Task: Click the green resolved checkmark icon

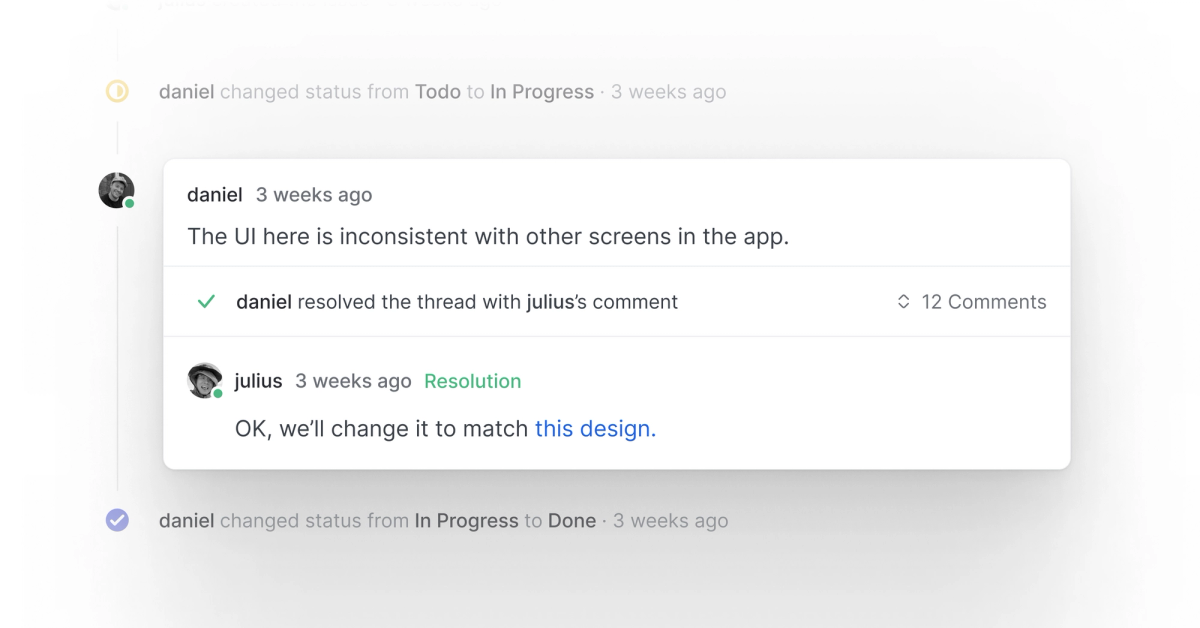Action: click(207, 302)
